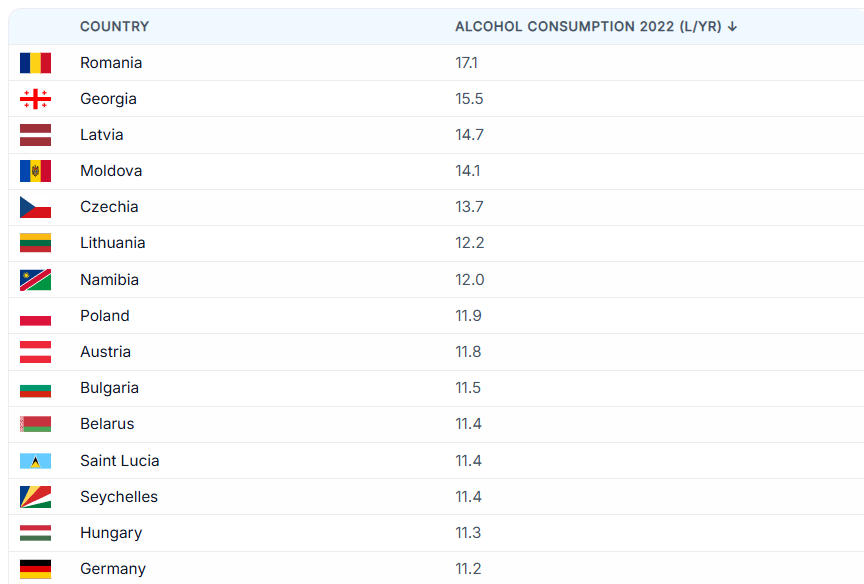The height and width of the screenshot is (584, 864).
Task: Open the Austria country link
Action: [105, 352]
